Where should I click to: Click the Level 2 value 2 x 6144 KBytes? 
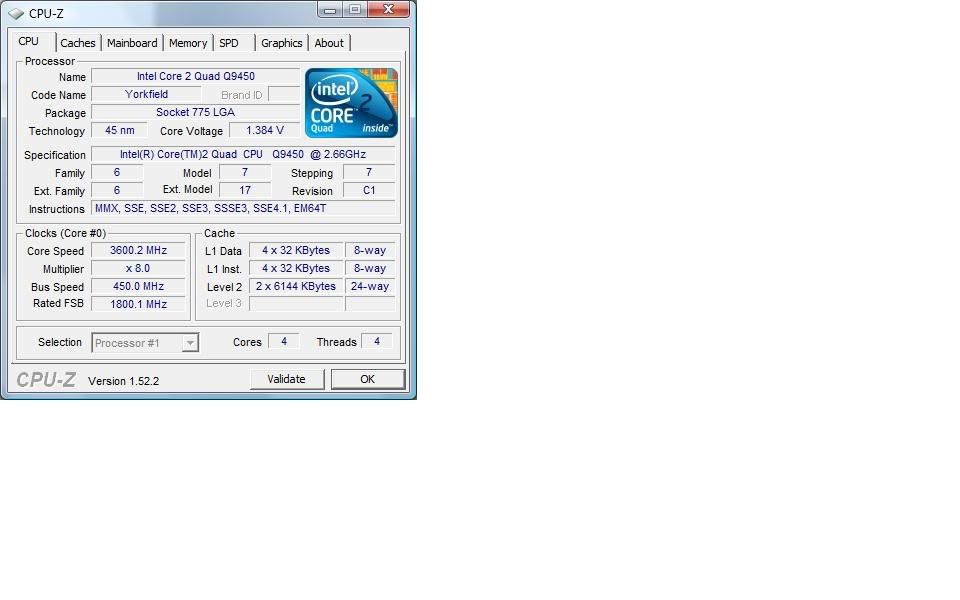296,286
